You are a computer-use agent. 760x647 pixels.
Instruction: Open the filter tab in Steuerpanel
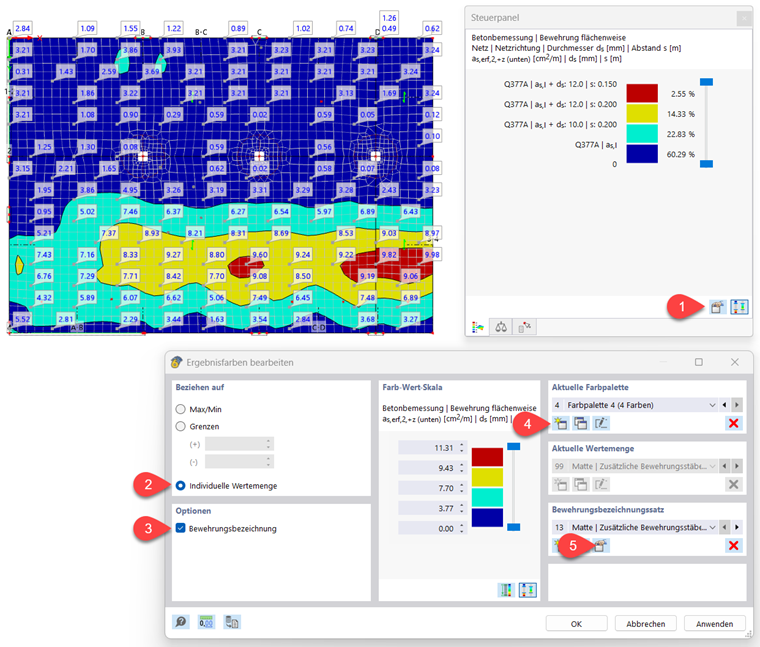pyautogui.click(x=524, y=328)
